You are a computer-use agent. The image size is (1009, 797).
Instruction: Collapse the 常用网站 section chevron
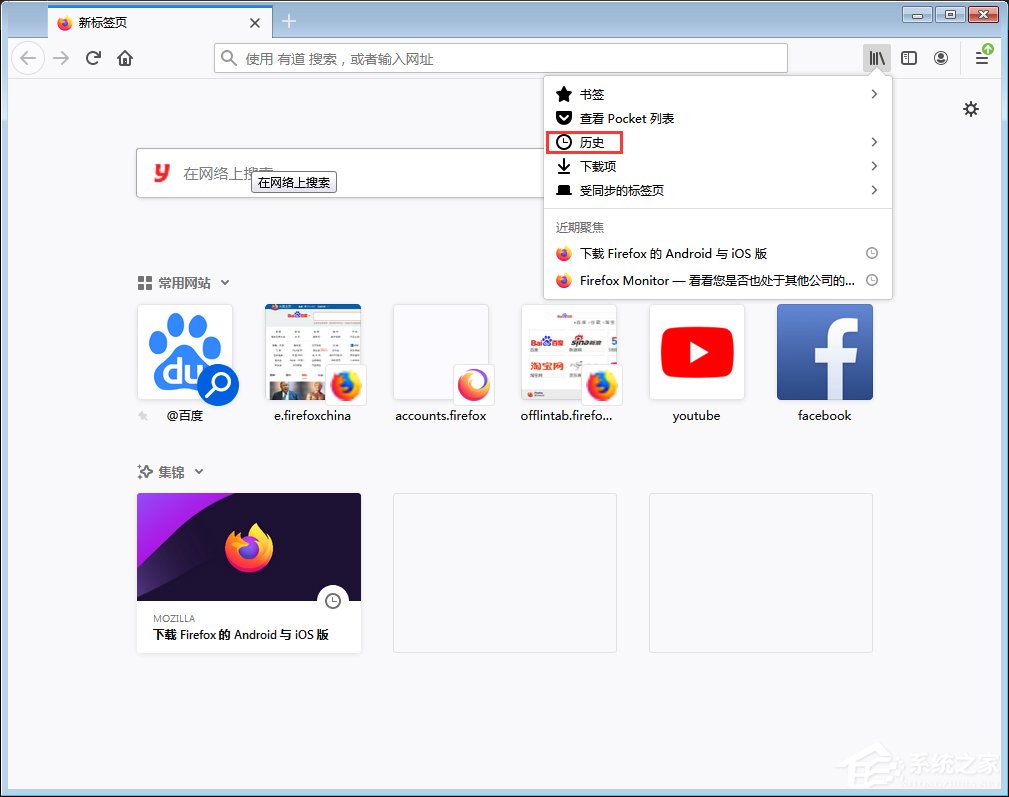tap(225, 282)
